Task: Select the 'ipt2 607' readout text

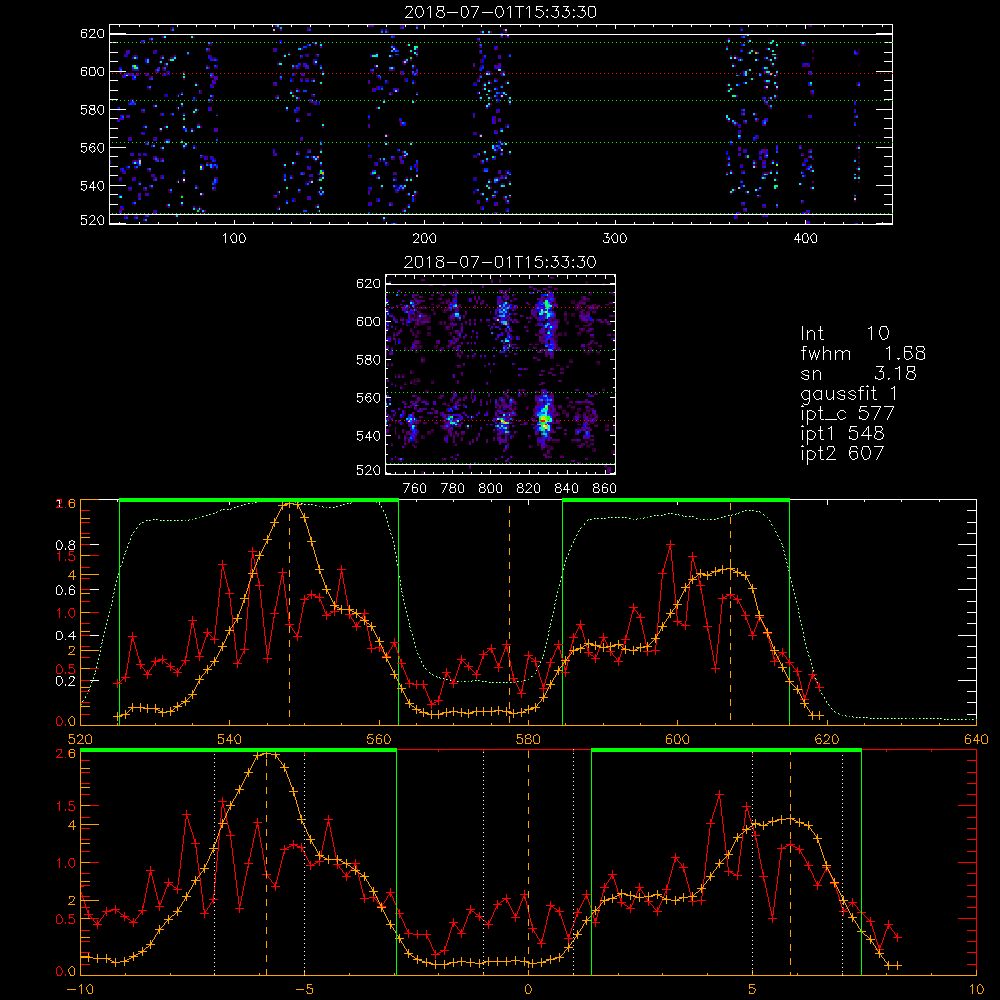Action: coord(842,453)
